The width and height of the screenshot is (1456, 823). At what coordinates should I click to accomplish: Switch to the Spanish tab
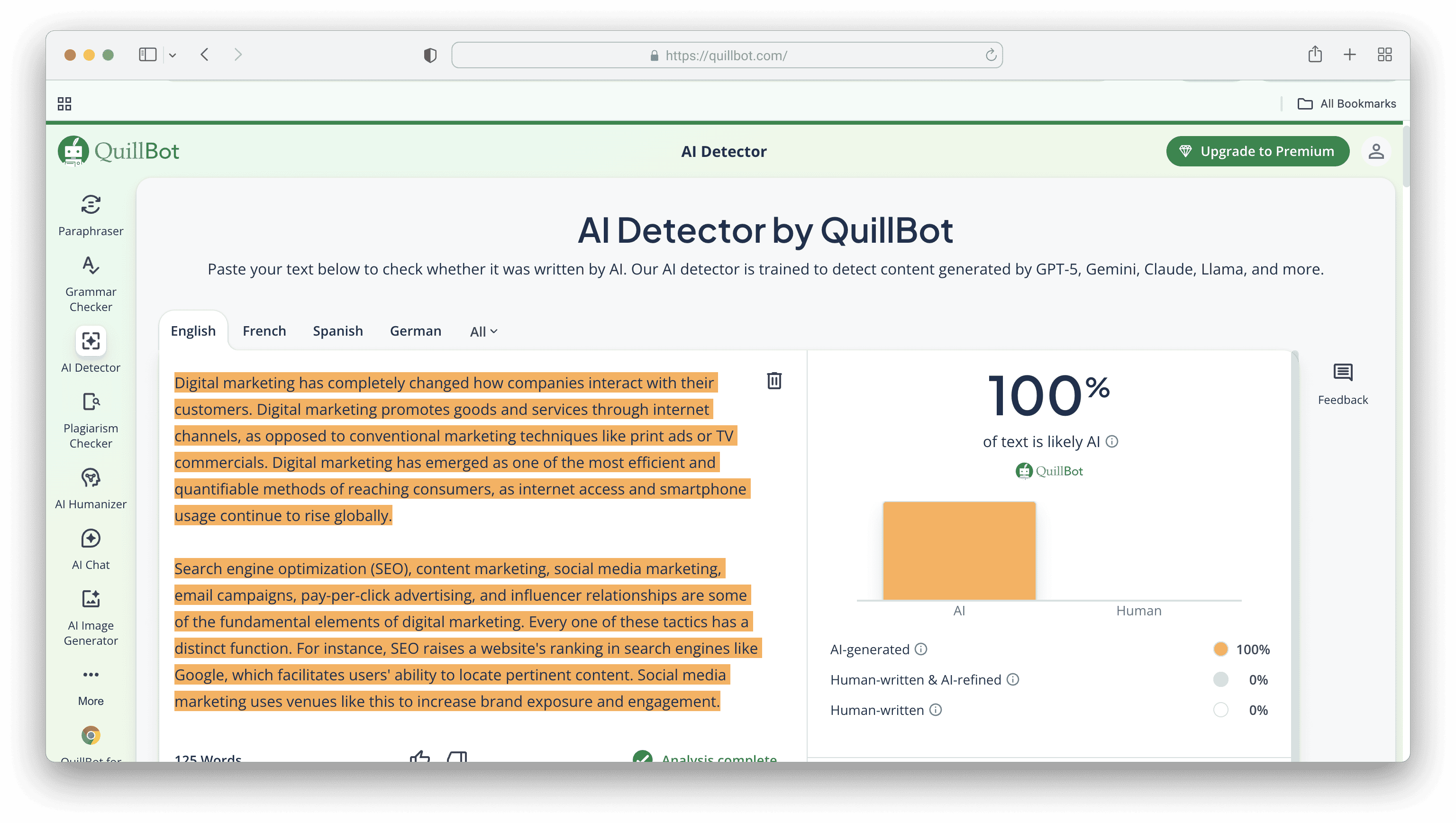pos(337,331)
